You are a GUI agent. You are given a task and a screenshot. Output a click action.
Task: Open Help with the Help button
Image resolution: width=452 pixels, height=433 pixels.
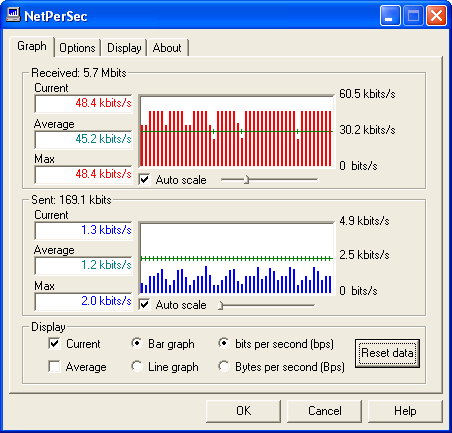[x=405, y=411]
